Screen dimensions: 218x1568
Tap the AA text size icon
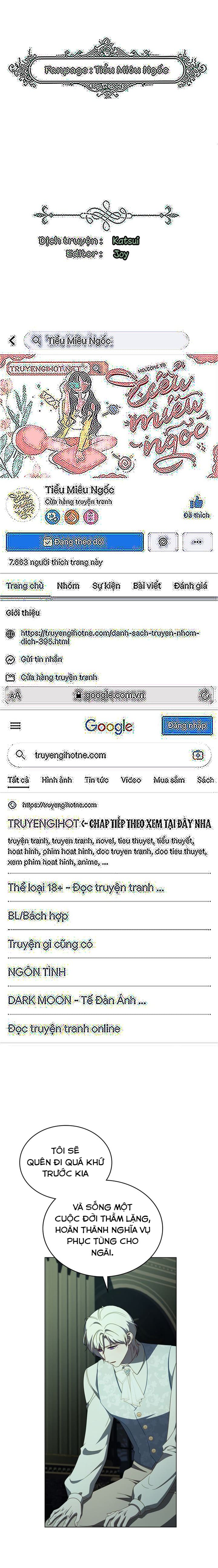(x=15, y=694)
